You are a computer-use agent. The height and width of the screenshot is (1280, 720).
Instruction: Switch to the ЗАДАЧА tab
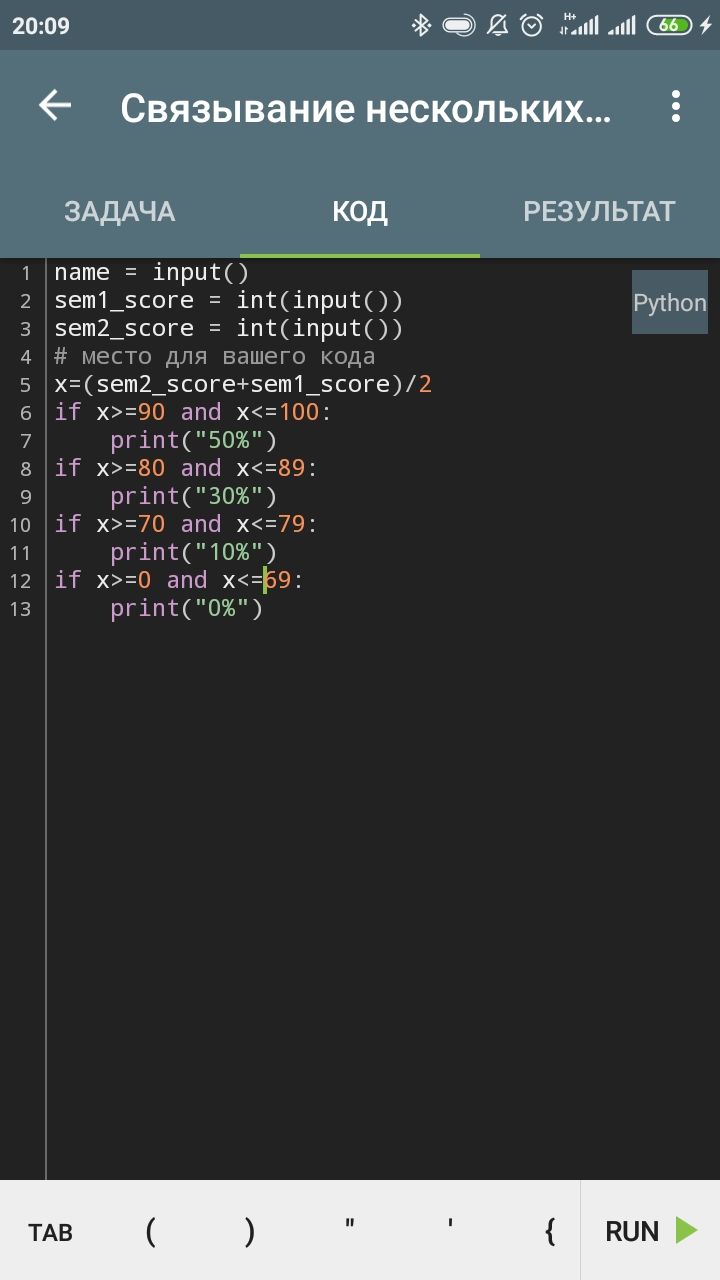[120, 211]
